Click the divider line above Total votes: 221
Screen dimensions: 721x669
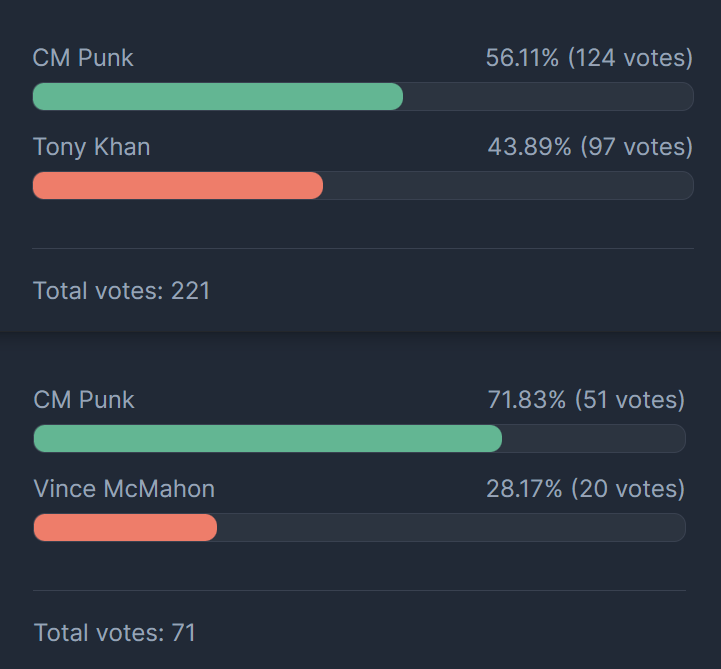[x=363, y=248]
